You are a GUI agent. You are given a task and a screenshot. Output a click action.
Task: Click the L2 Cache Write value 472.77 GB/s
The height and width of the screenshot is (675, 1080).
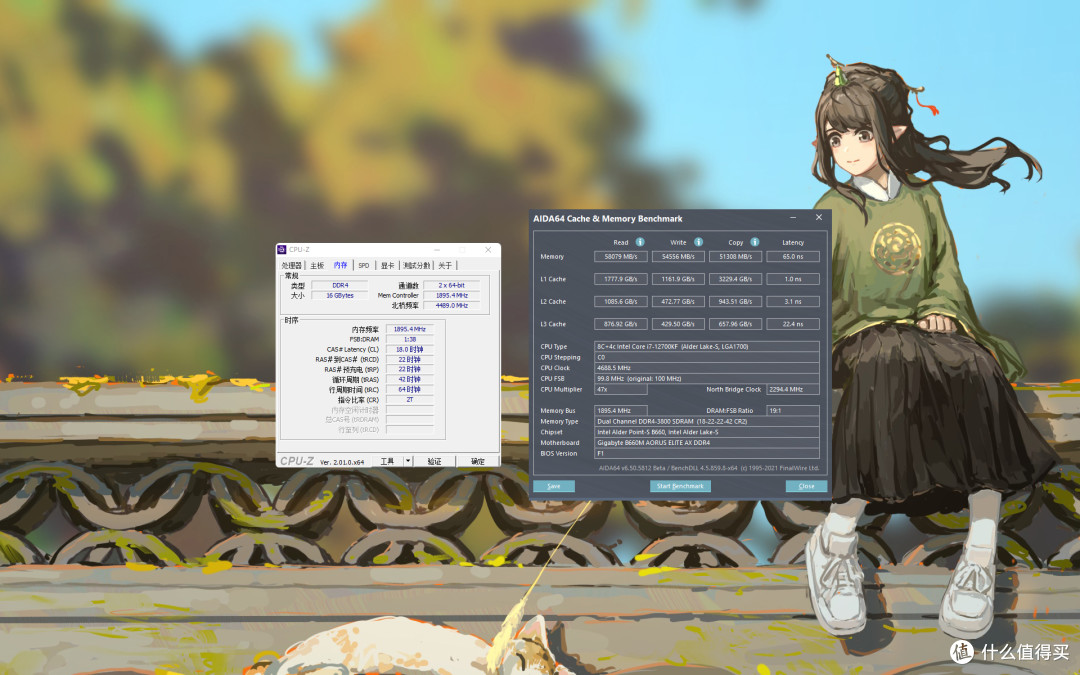coord(678,301)
